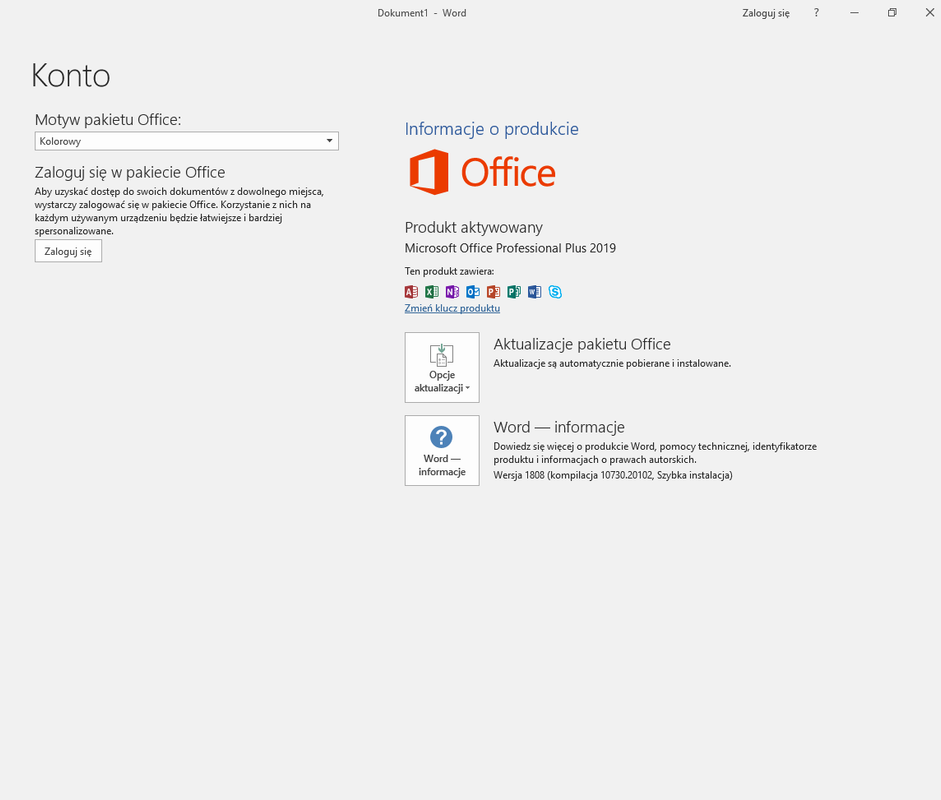The height and width of the screenshot is (800, 941).
Task: Click the Dokument1 - Word title text
Action: click(x=422, y=13)
